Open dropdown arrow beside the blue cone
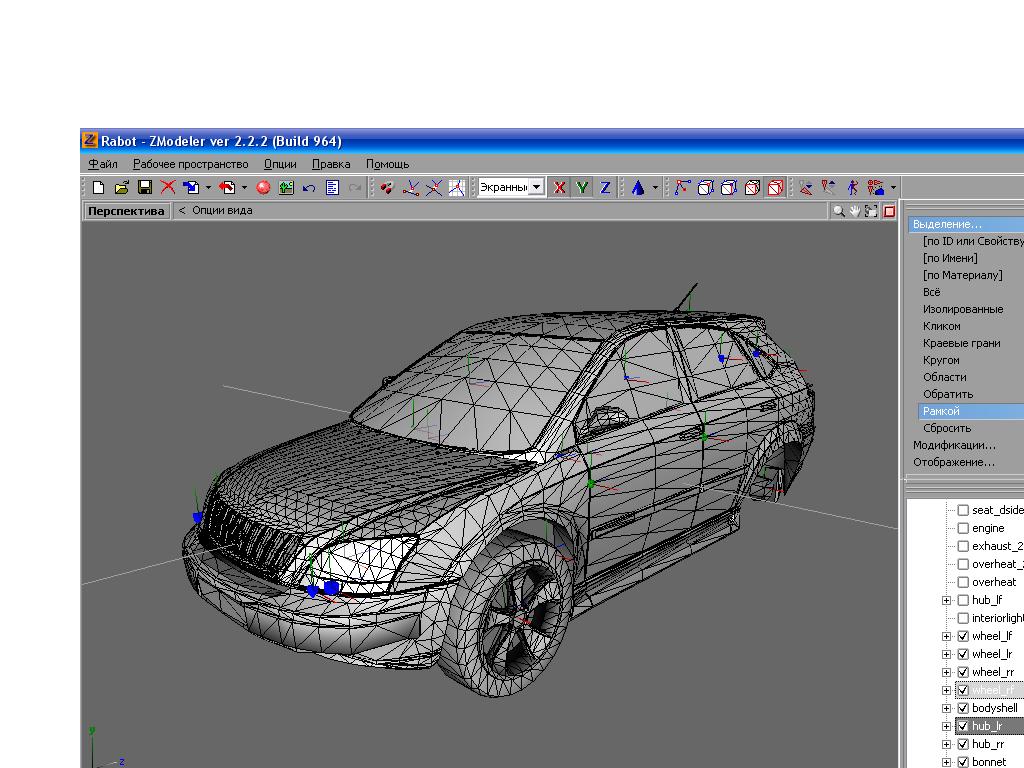Viewport: 1024px width, 768px height. [655, 188]
